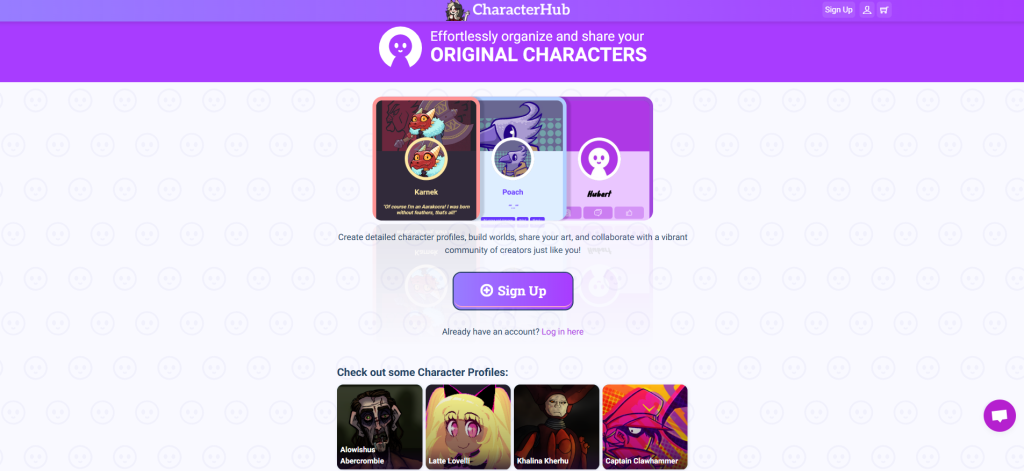1024x471 pixels.
Task: Open the chat bubble widget
Action: tap(999, 415)
